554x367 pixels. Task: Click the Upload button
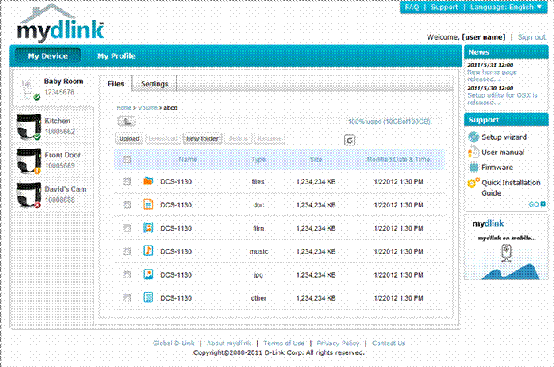click(x=129, y=139)
